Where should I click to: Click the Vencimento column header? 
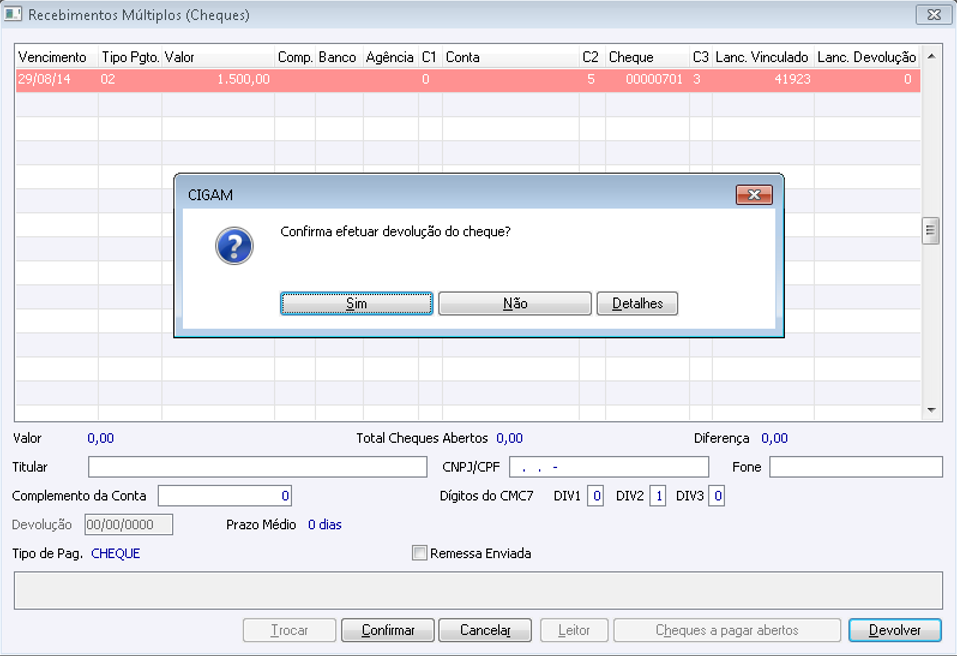[56, 57]
